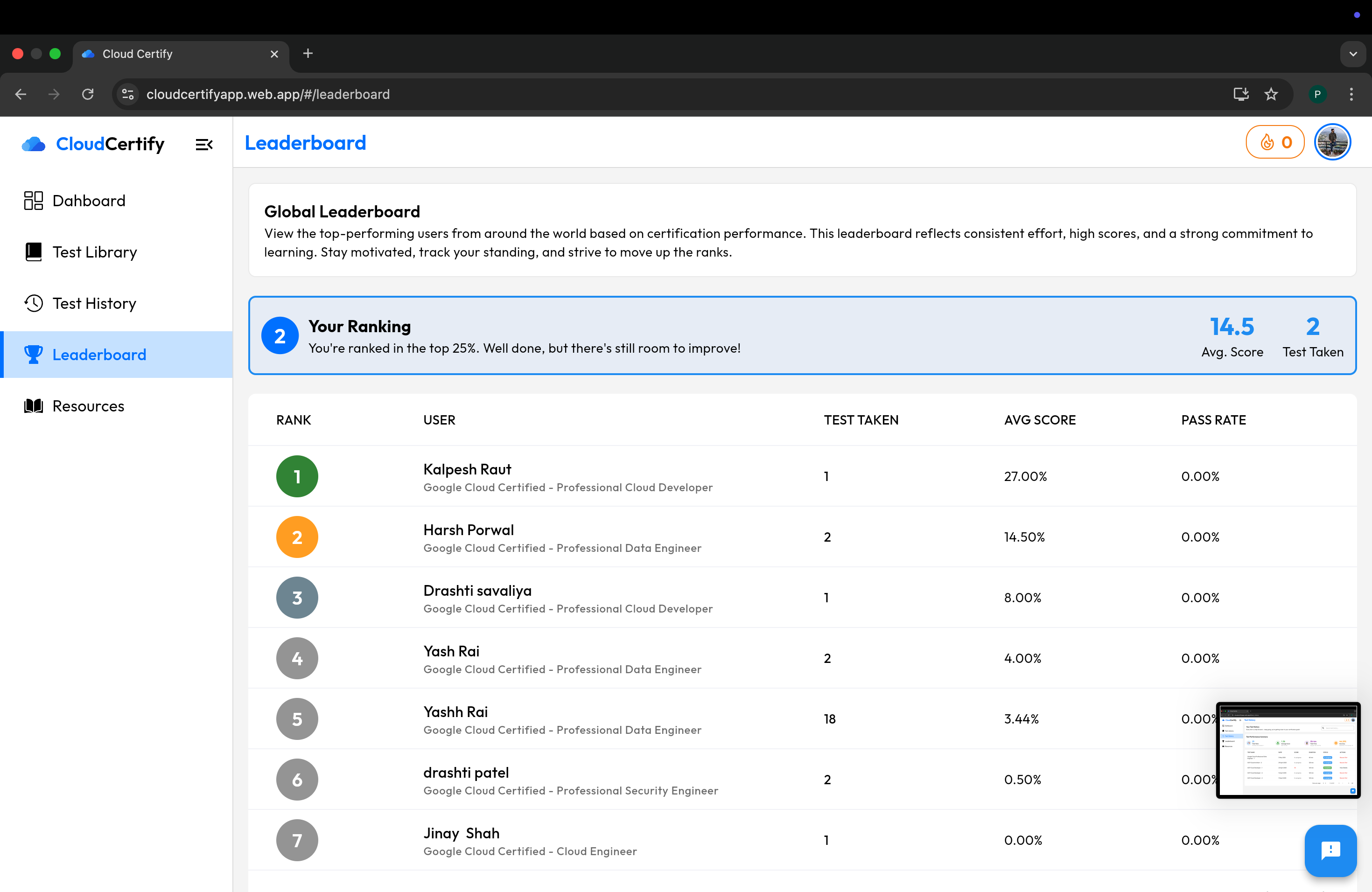This screenshot has width=1372, height=892.
Task: Open a new browser tab
Action: click(307, 53)
